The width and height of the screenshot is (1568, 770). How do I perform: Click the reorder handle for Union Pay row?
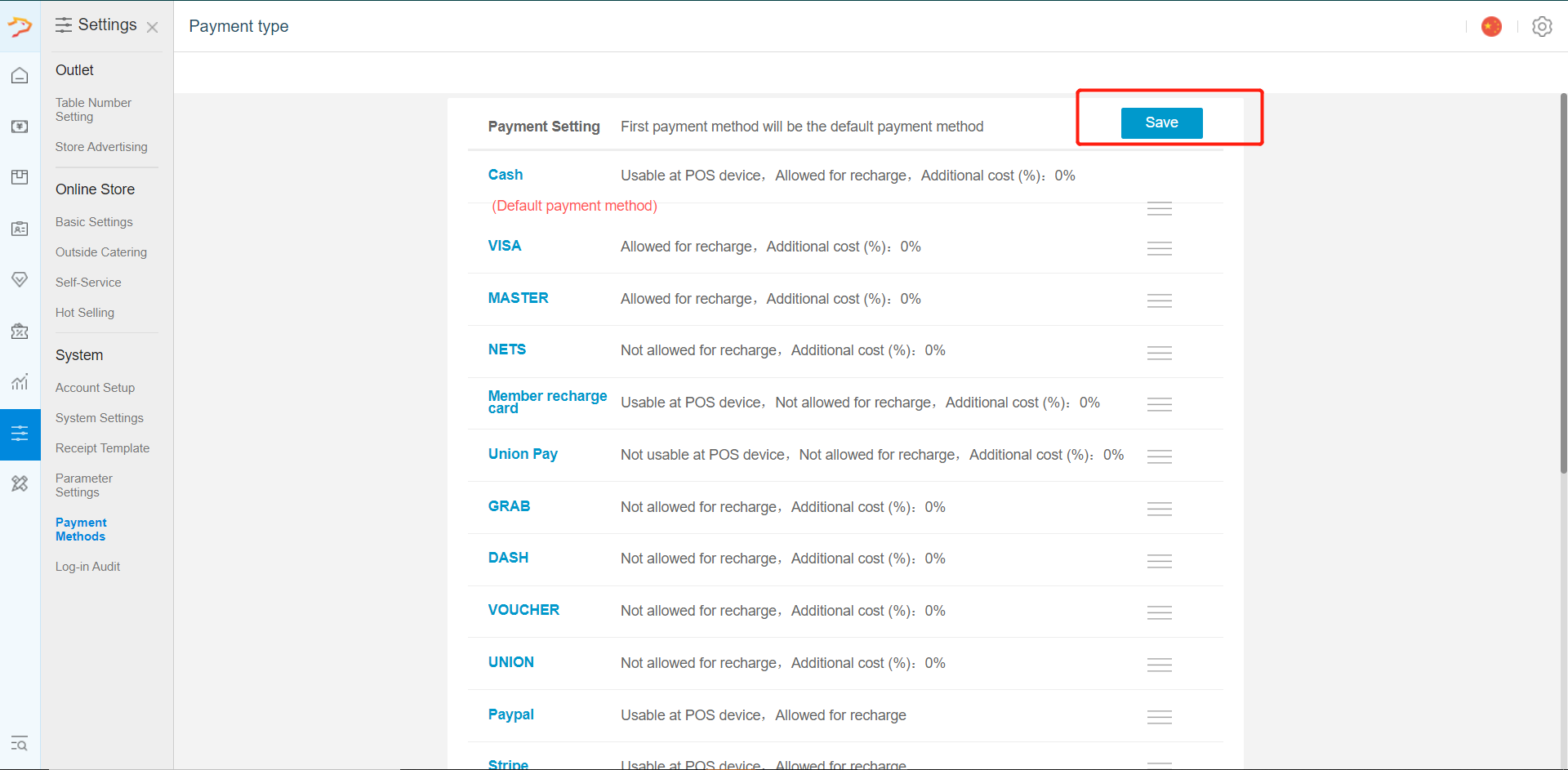click(x=1159, y=456)
